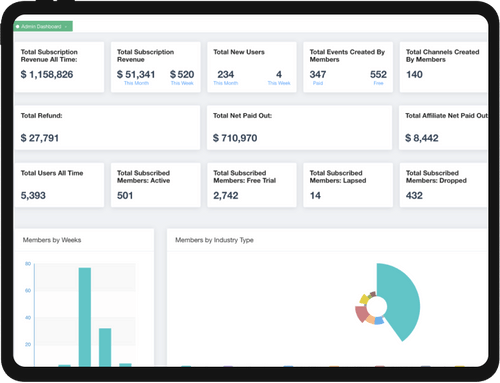Click the 40 label on the chart axis

[x=28, y=318]
